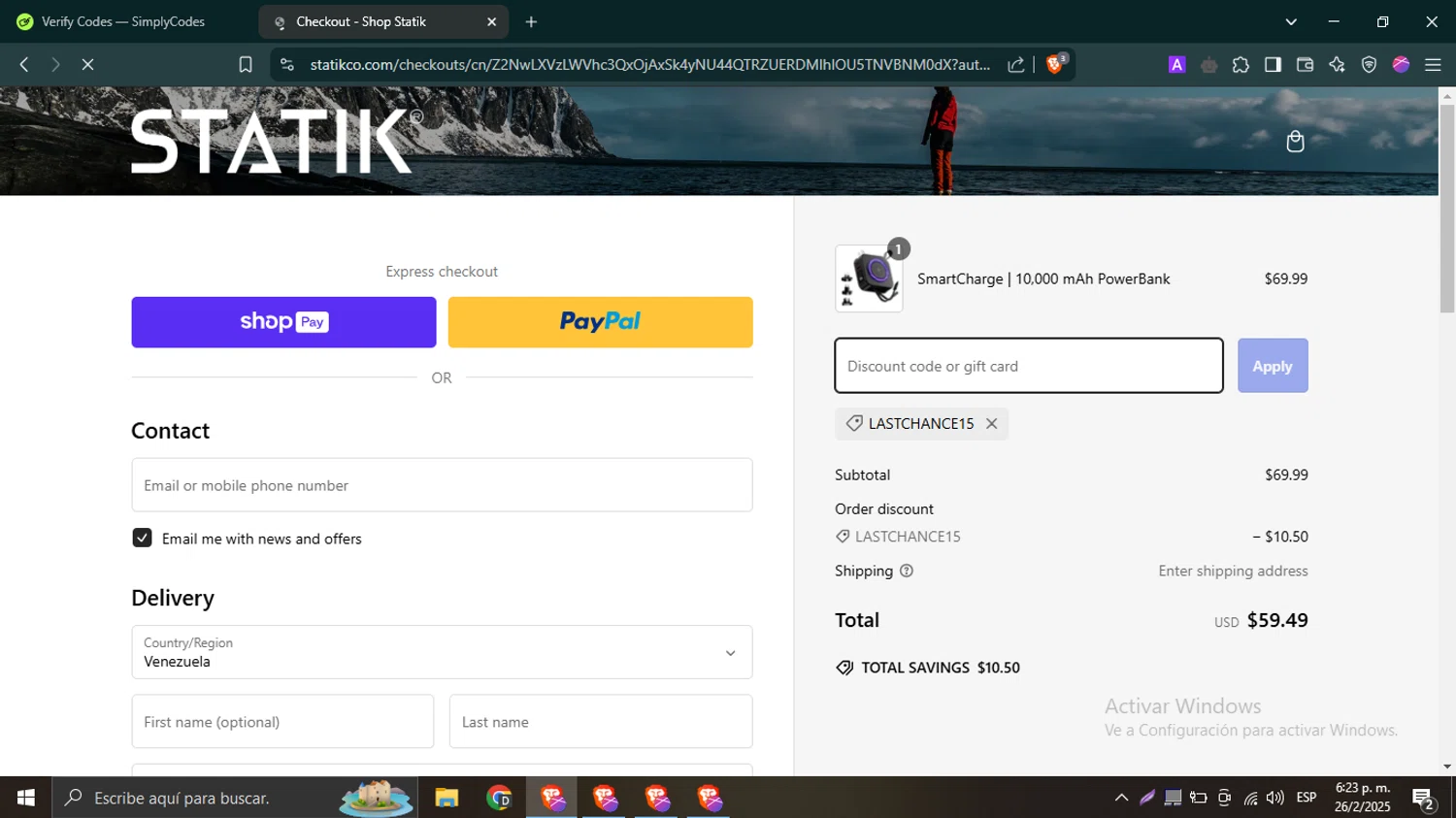
Task: Open Brave VPN shield icon
Action: pos(1369,64)
